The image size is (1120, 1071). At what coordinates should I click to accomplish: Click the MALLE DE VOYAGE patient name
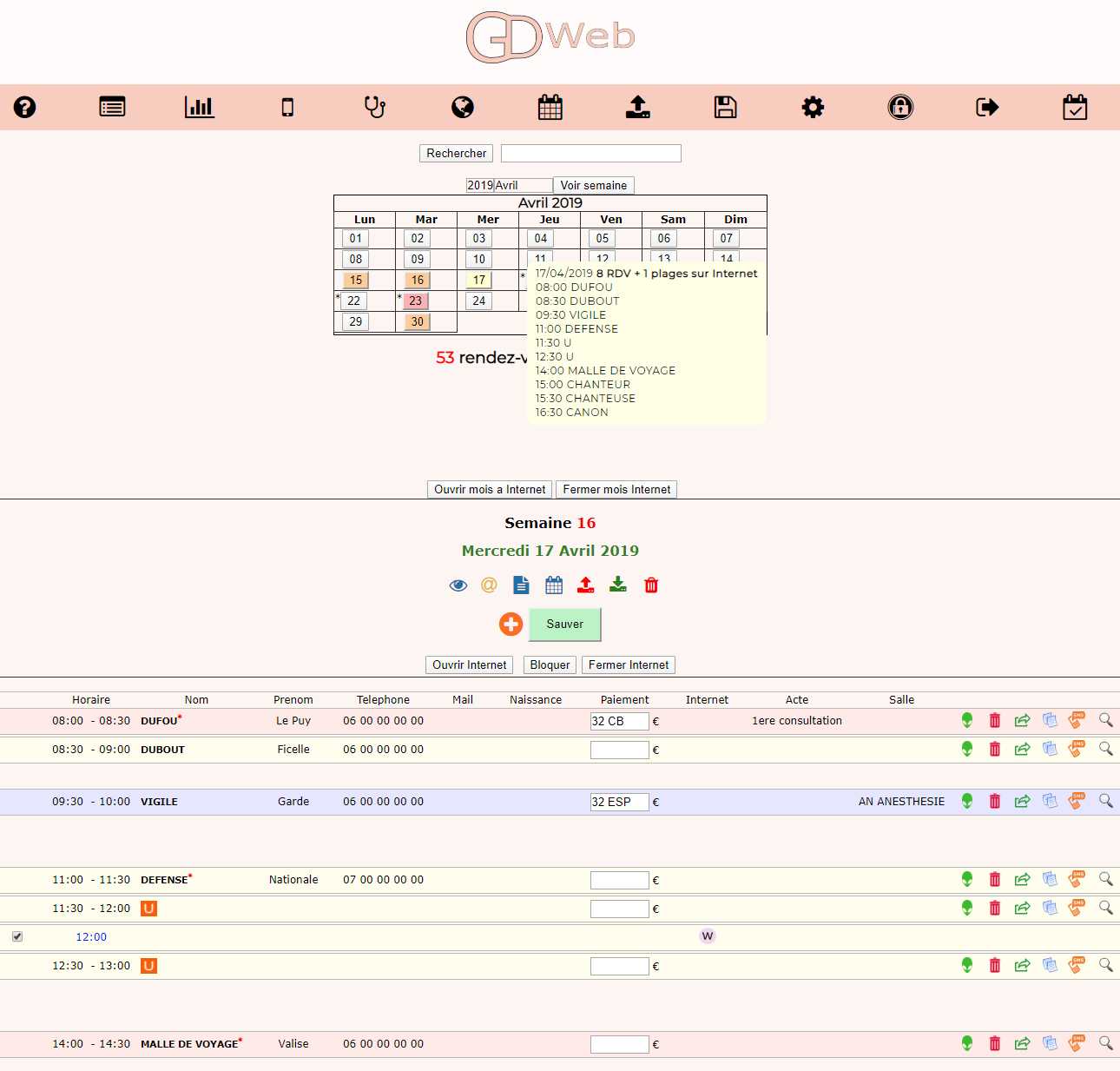pos(189,1044)
